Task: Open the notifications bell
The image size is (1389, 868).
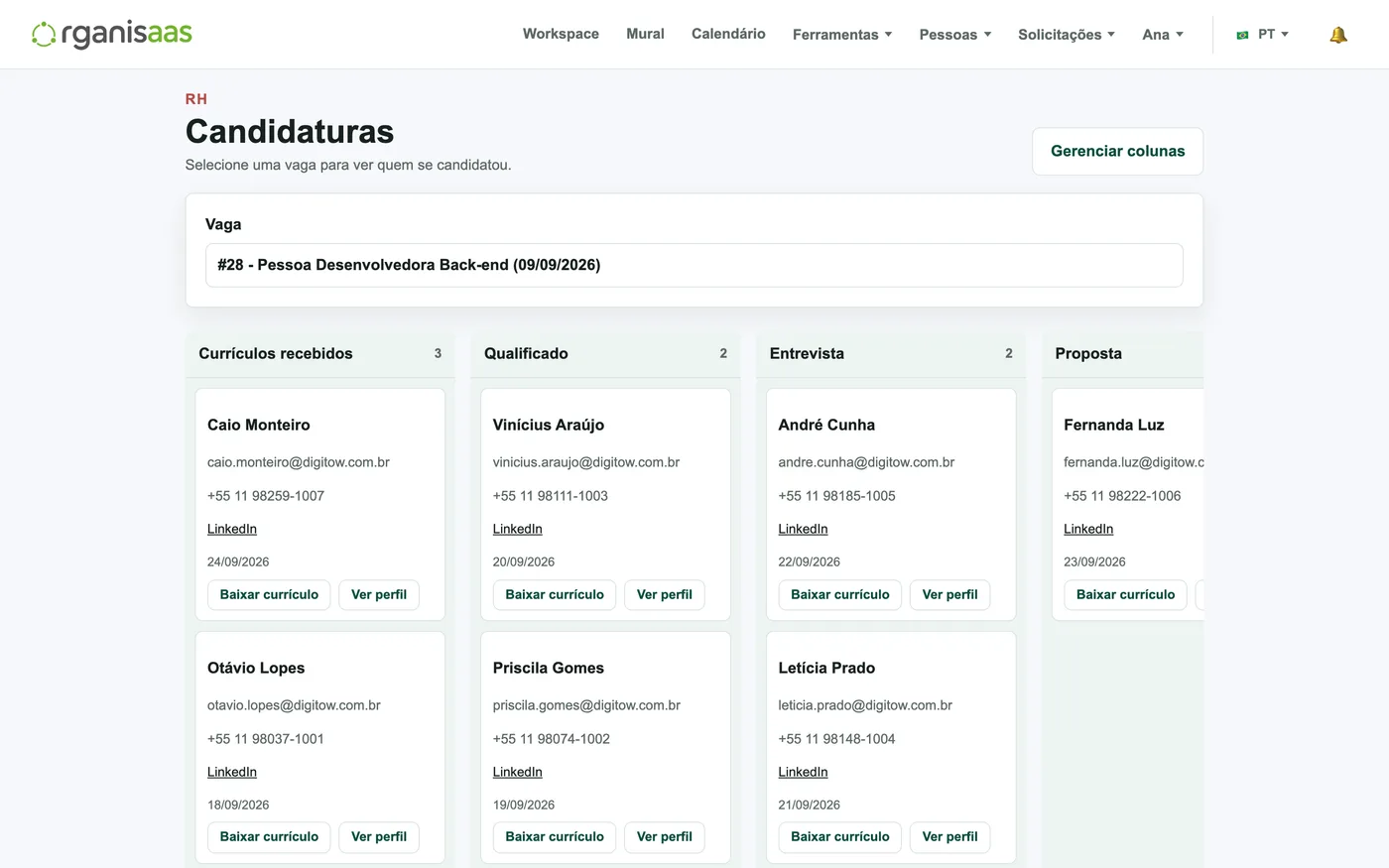Action: pyautogui.click(x=1338, y=35)
